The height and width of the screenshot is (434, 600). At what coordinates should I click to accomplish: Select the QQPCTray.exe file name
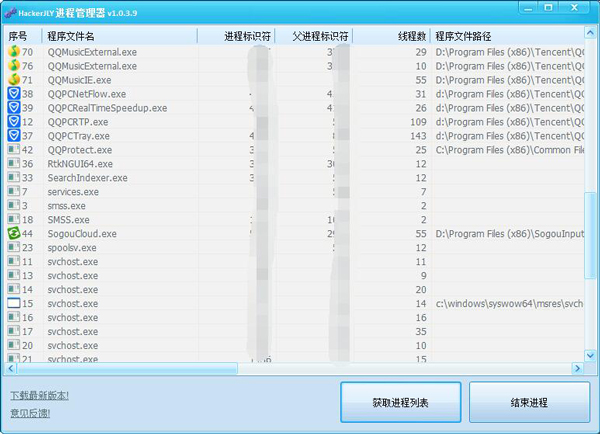[78, 136]
